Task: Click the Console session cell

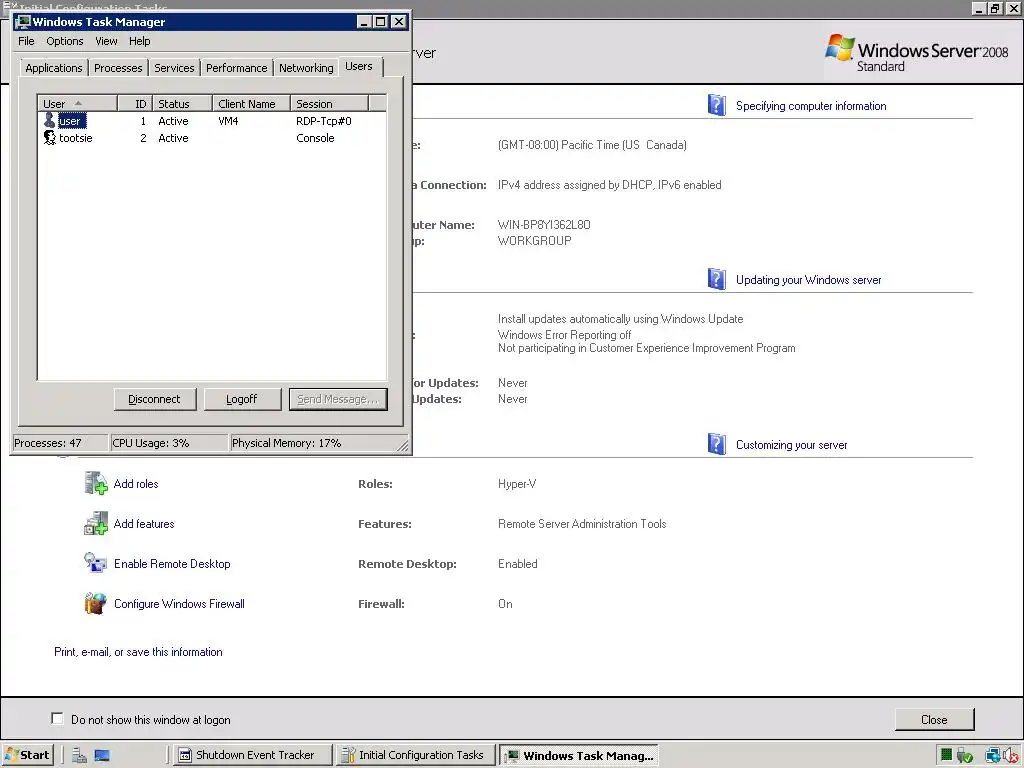Action: tap(315, 138)
